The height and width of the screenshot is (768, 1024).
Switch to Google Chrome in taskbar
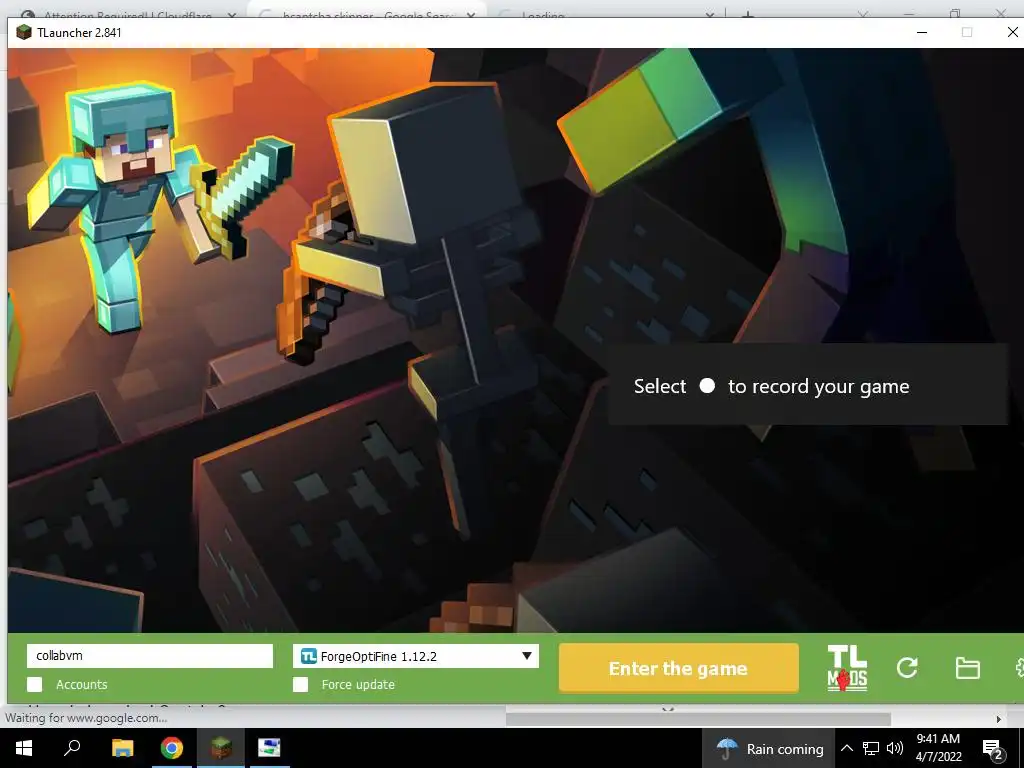pos(172,748)
